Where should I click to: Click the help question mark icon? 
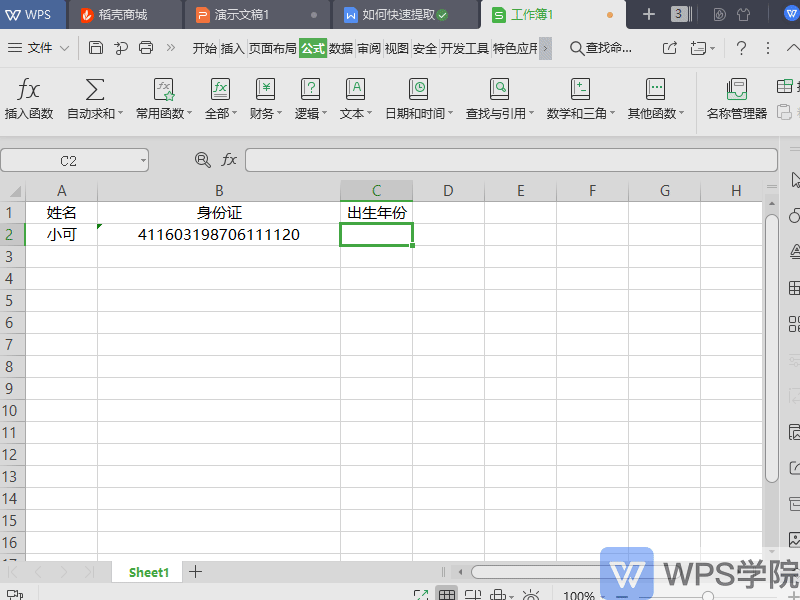pos(741,48)
